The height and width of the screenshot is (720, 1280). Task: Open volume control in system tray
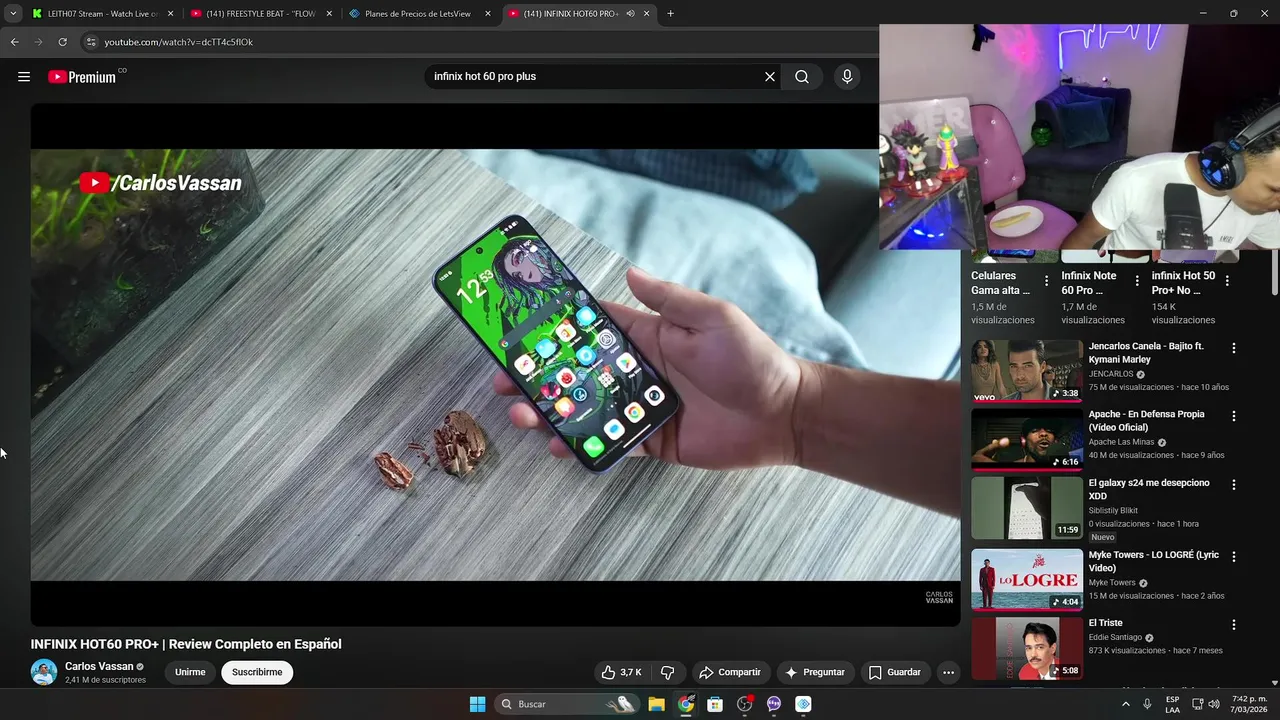[x=1214, y=704]
